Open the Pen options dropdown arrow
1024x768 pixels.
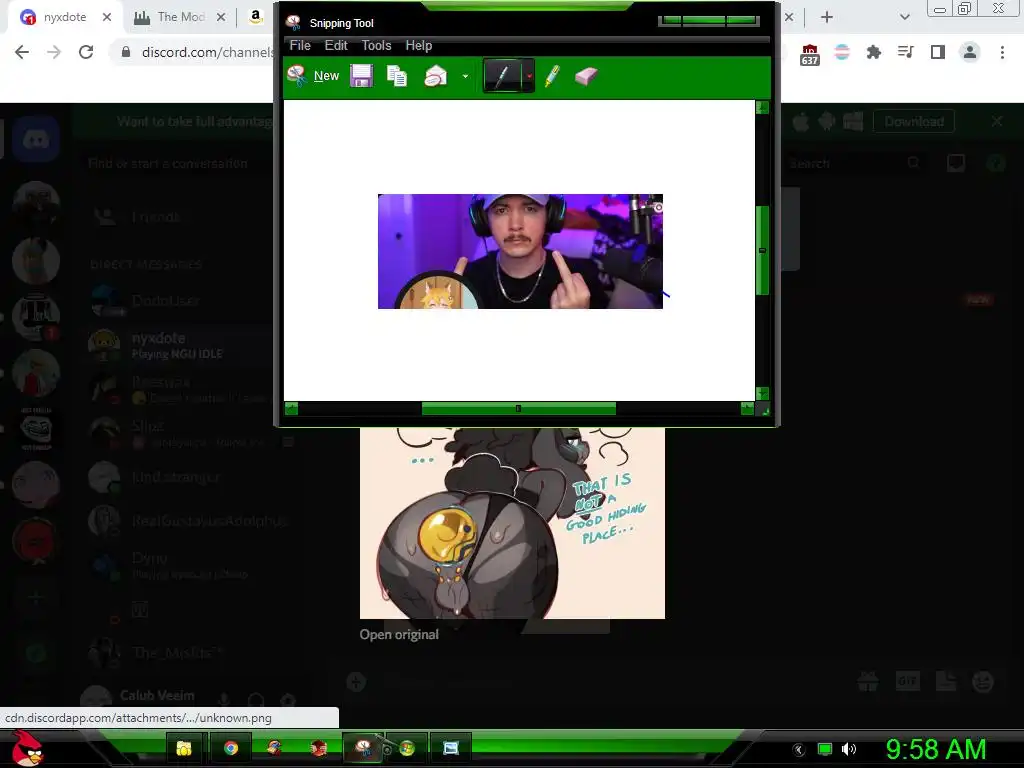528,76
